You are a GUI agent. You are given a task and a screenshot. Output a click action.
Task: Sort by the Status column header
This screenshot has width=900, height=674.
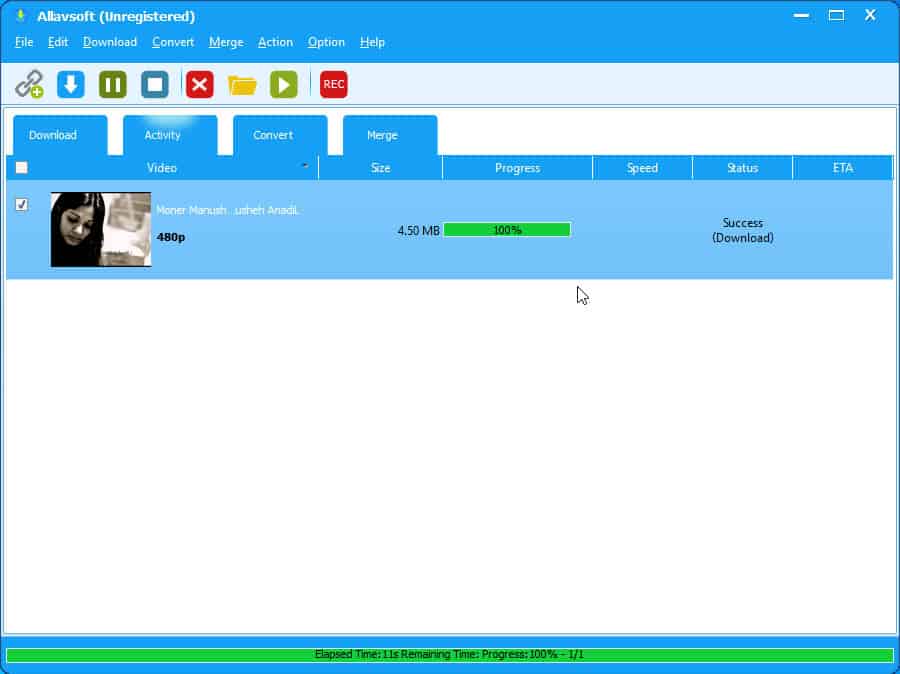(x=743, y=168)
